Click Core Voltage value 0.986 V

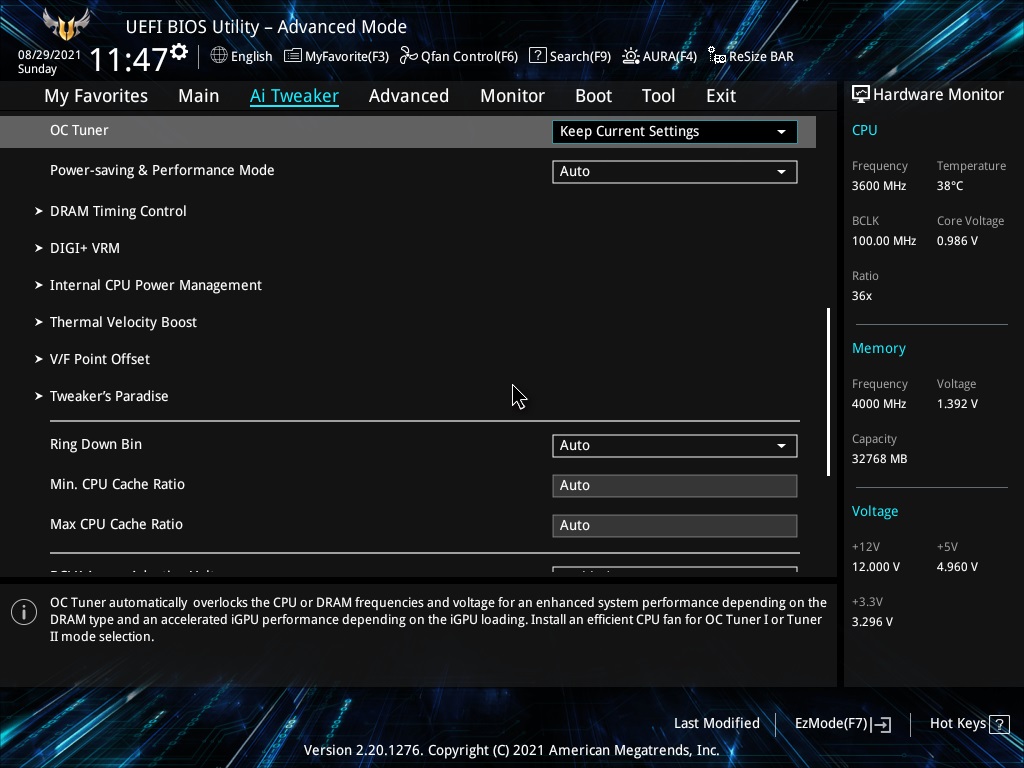click(957, 241)
